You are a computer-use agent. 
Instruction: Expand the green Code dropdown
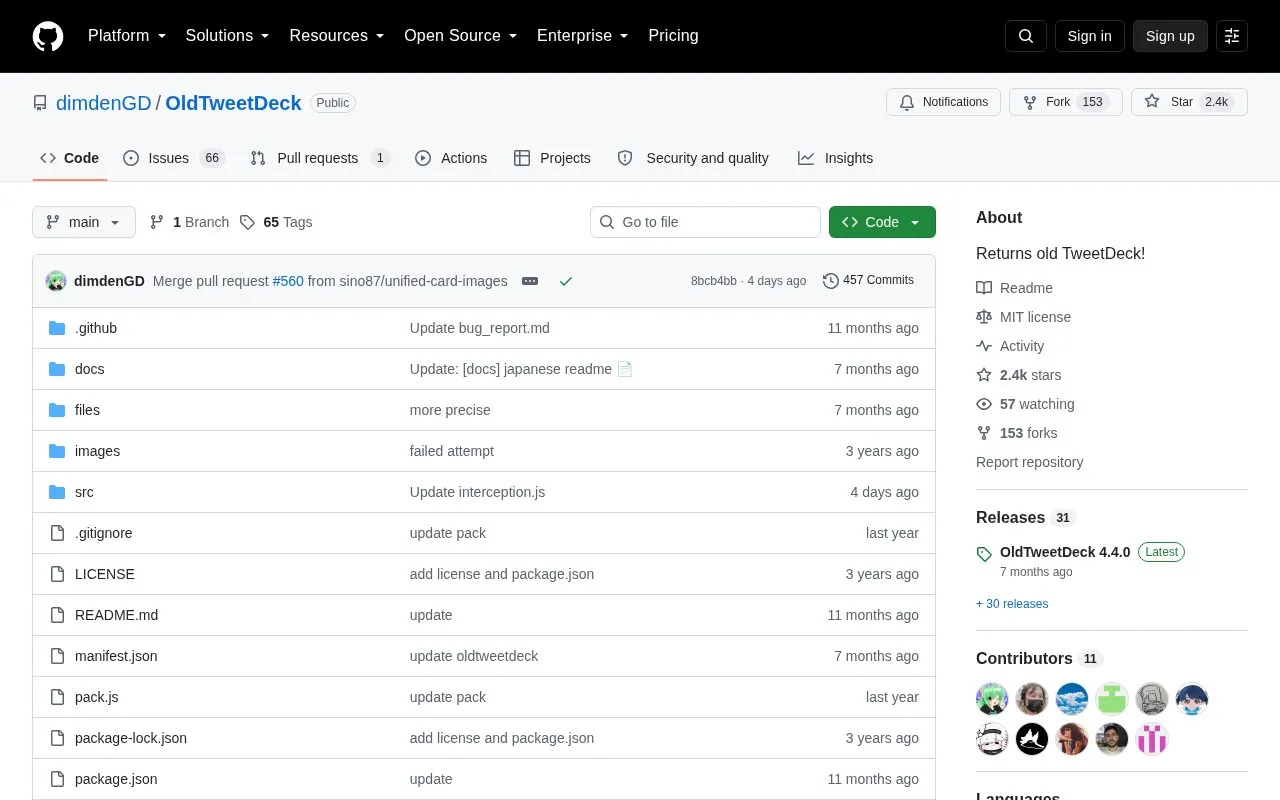pyautogui.click(x=882, y=222)
